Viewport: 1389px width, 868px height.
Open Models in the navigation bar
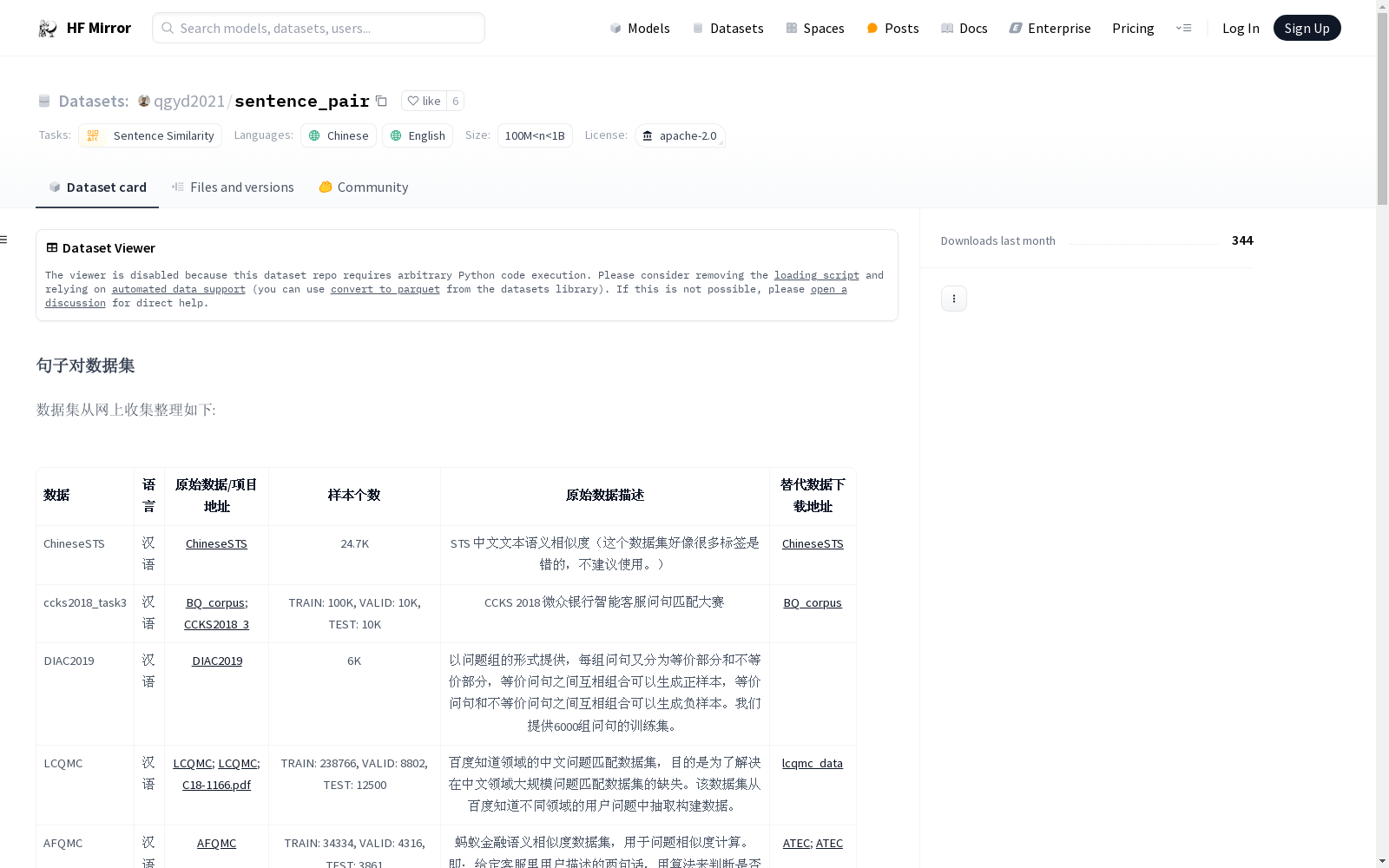[x=640, y=28]
